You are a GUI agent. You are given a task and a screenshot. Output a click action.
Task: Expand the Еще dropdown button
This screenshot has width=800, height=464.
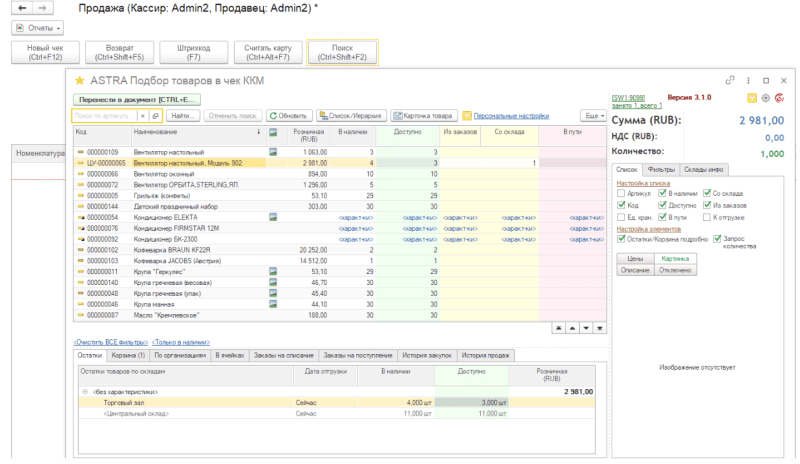point(590,116)
